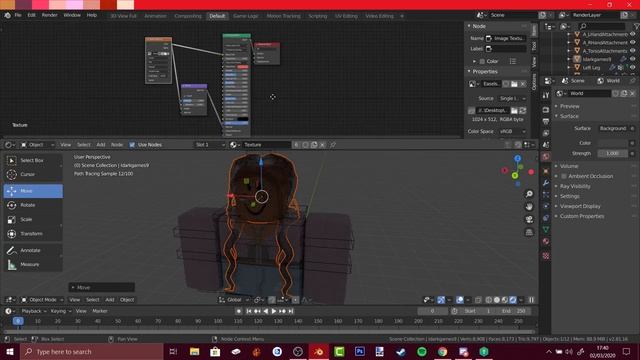Open the Texture checker properties tab
The height and width of the screenshot is (360, 640).
(x=546, y=256)
